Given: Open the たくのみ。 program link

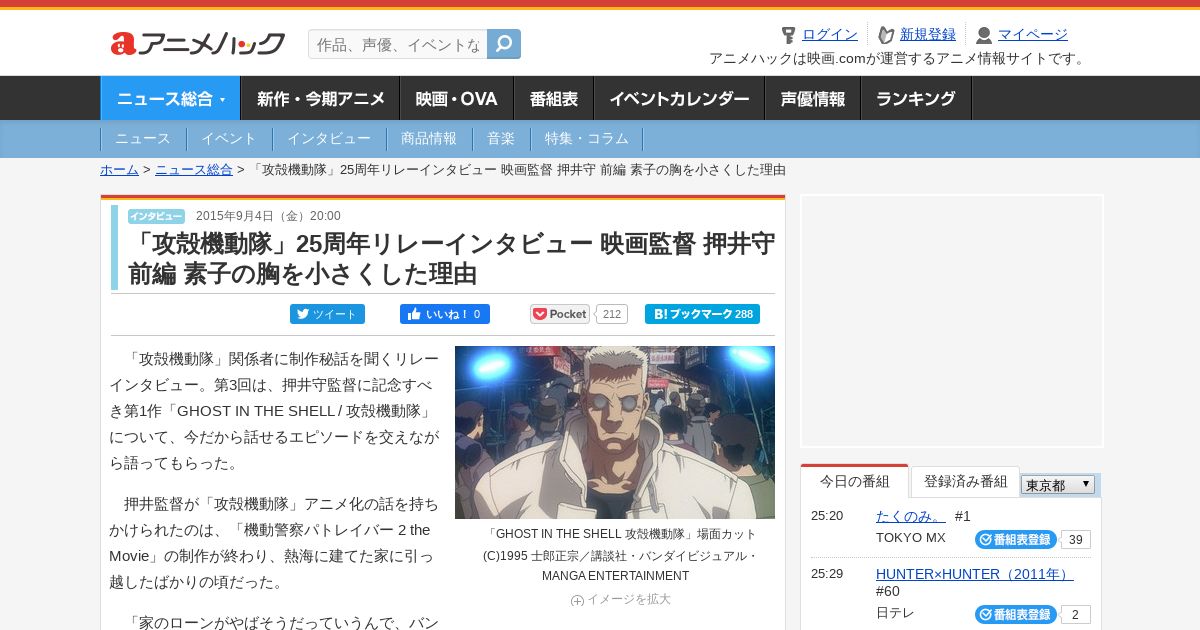Looking at the screenshot, I should (911, 516).
